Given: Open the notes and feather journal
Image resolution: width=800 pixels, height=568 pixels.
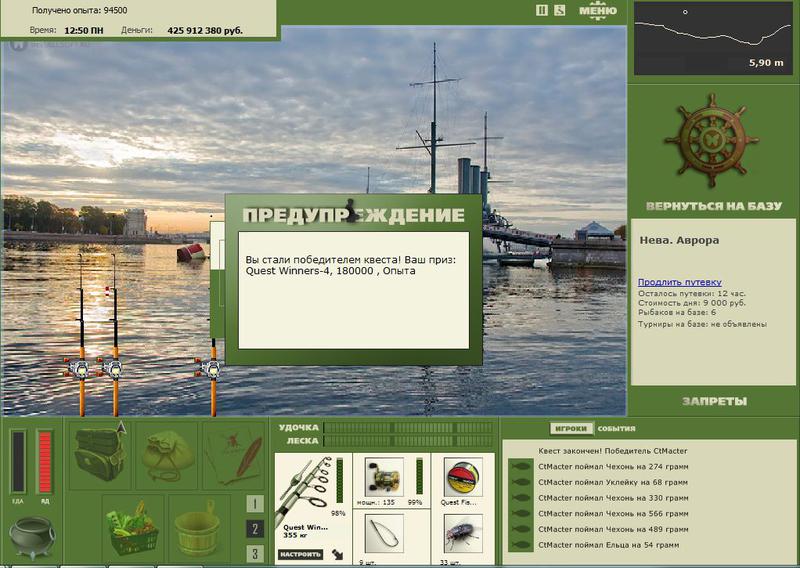Looking at the screenshot, I should [235, 456].
